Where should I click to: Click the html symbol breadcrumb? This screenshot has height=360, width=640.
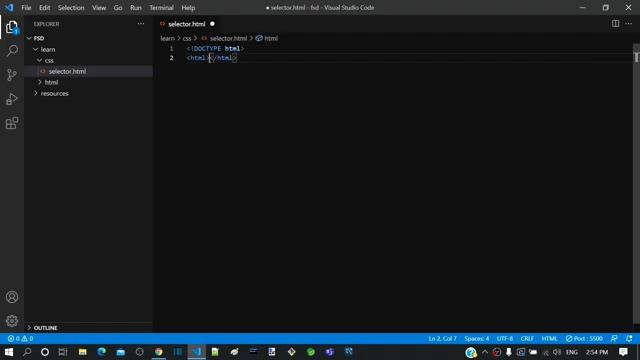click(x=267, y=38)
